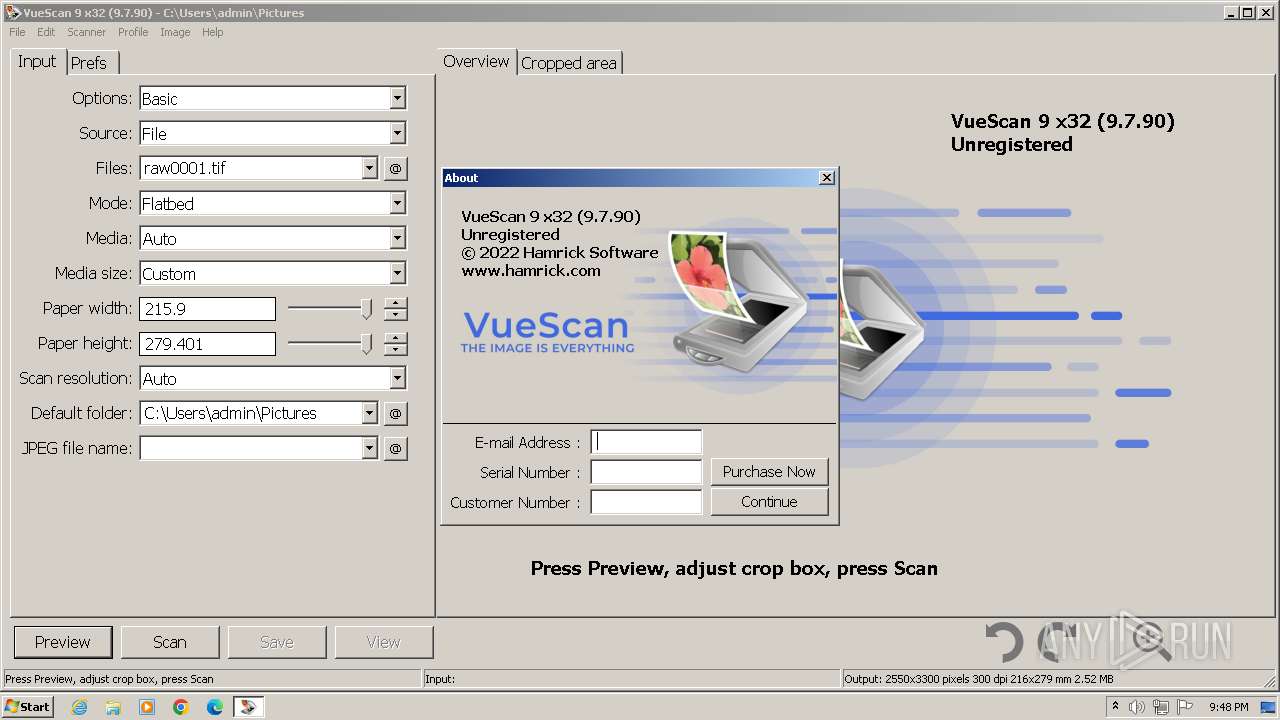Increase Paper height with up stepper
Image resolution: width=1280 pixels, height=720 pixels.
pyautogui.click(x=396, y=338)
